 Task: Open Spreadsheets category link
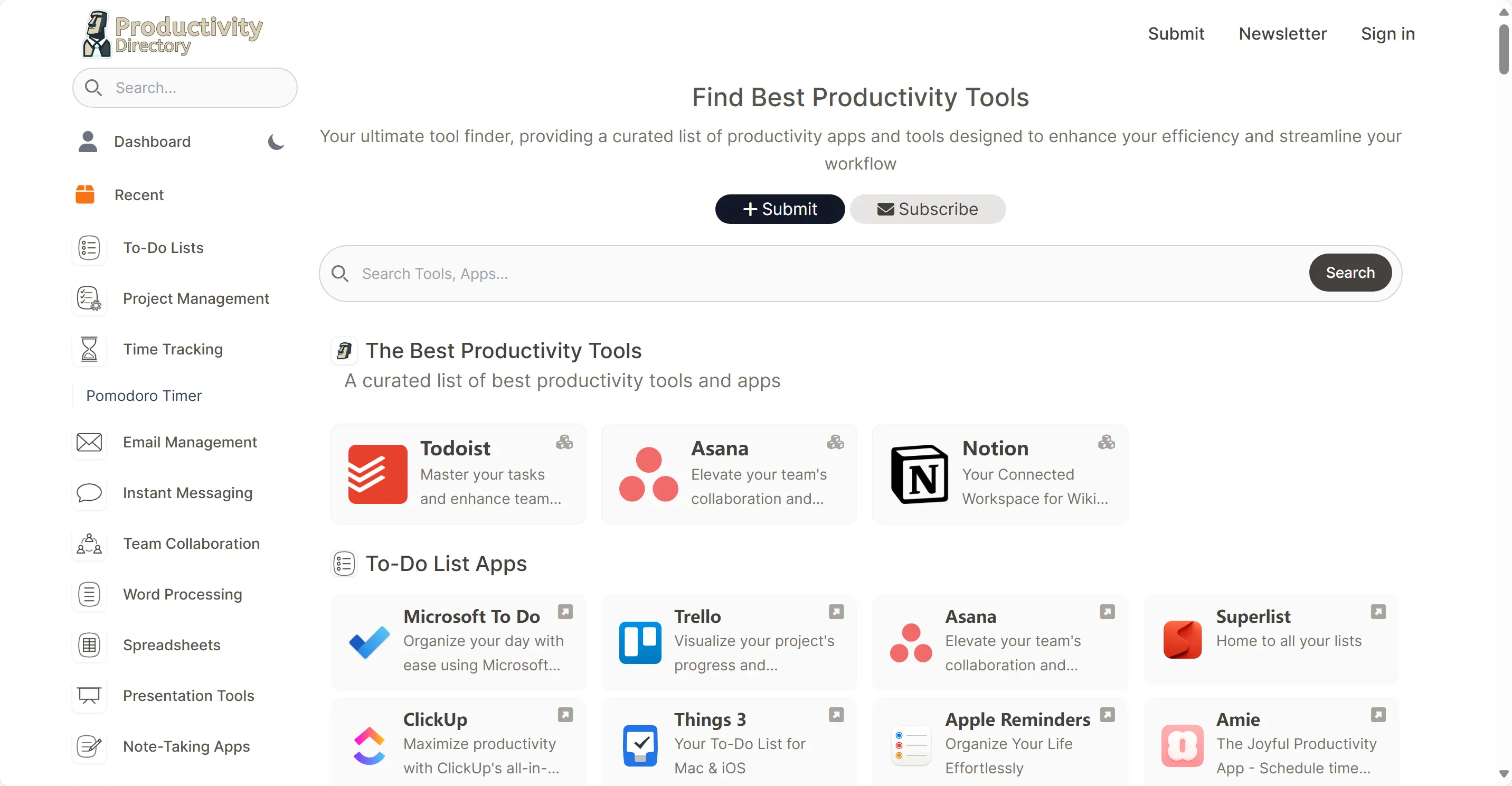172,645
